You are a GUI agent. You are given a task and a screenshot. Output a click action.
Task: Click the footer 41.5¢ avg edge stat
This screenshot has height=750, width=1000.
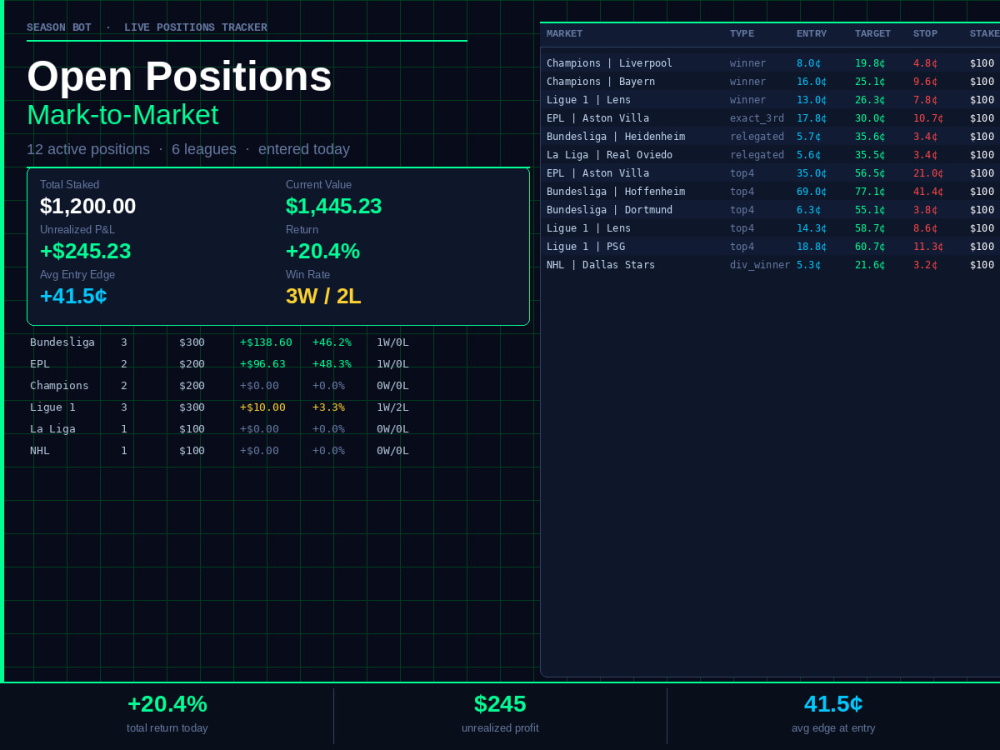click(833, 714)
